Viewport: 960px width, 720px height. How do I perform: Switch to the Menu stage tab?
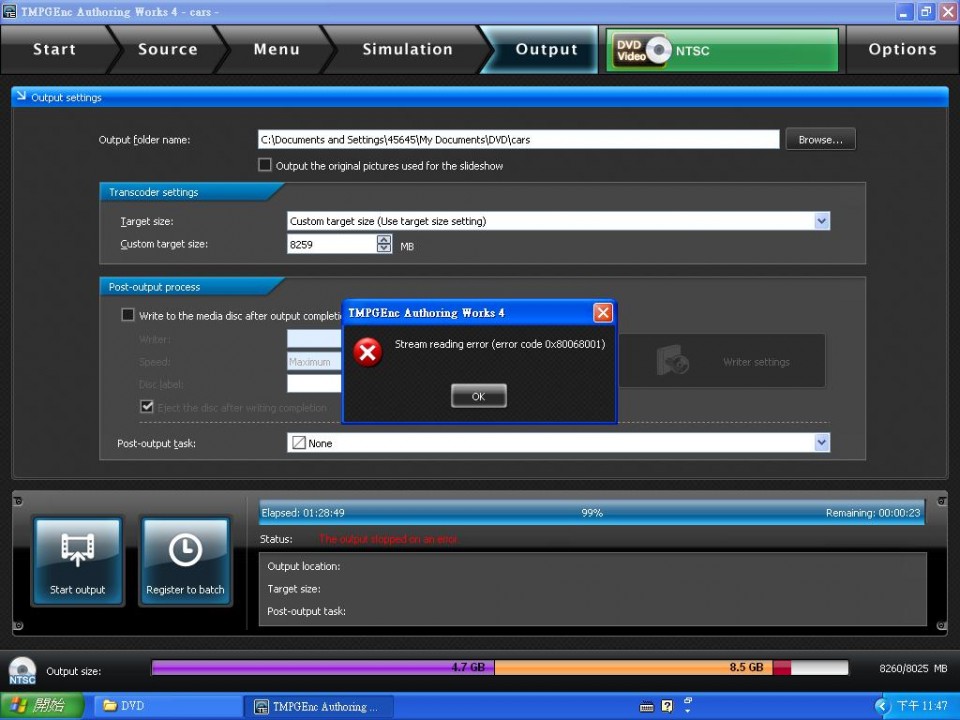pyautogui.click(x=277, y=50)
